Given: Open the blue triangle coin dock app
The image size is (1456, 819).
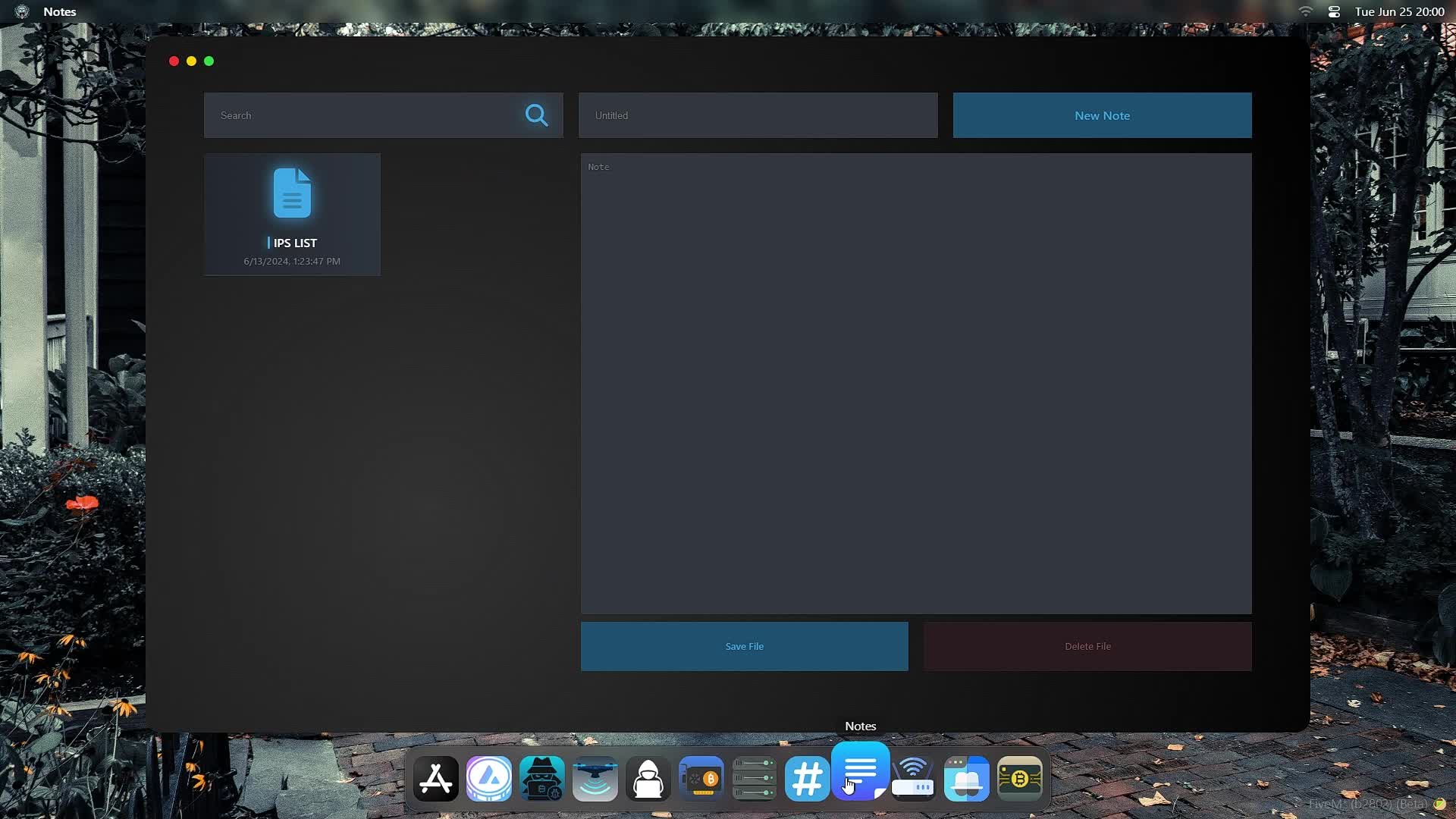Looking at the screenshot, I should (489, 779).
